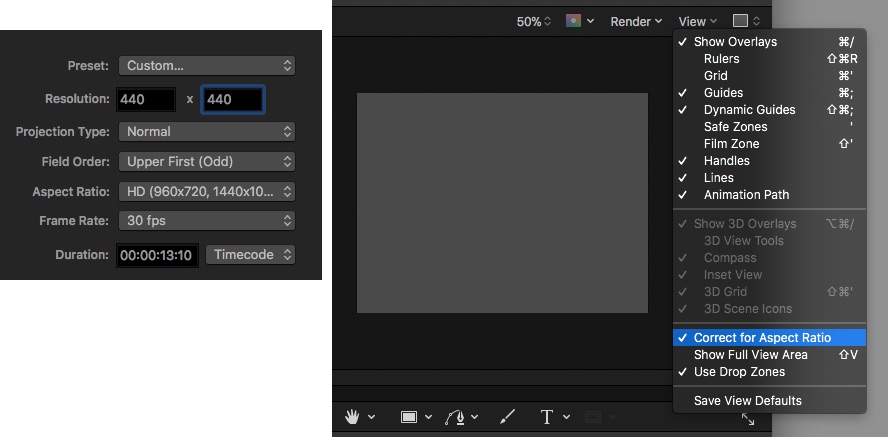Choose Show Full View Area
This screenshot has width=888, height=437.
coord(750,355)
